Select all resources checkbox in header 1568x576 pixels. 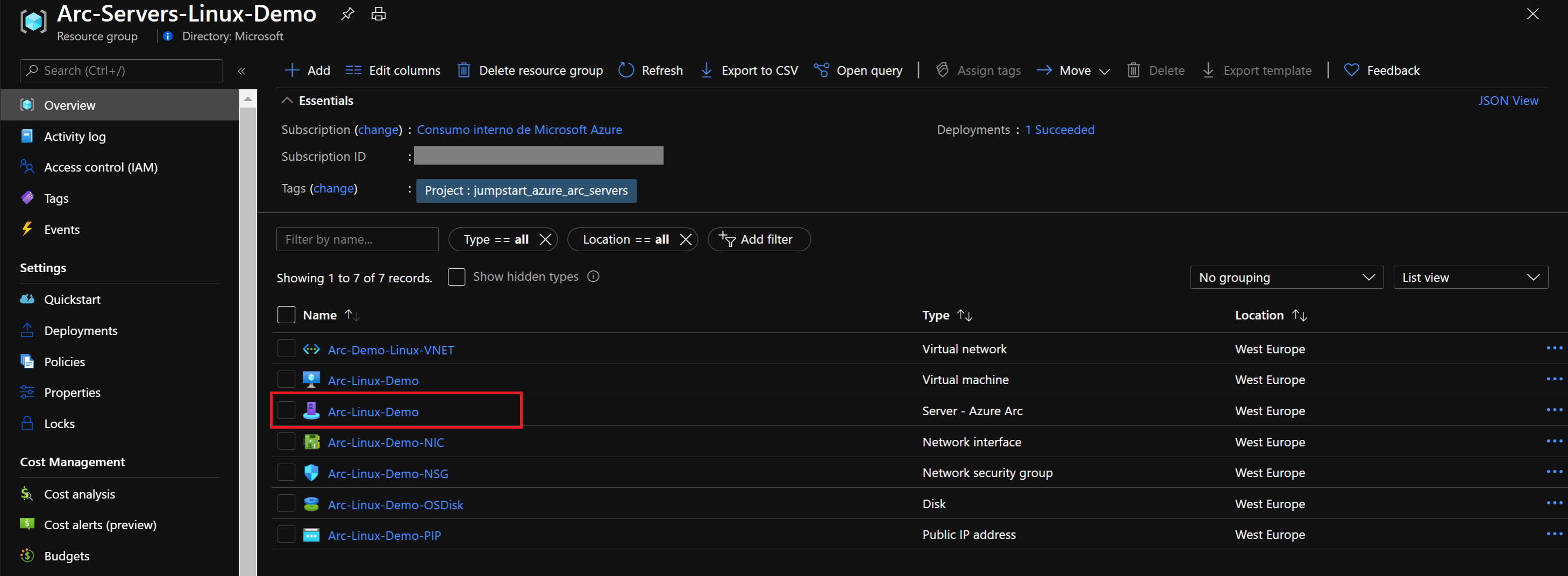pos(286,315)
